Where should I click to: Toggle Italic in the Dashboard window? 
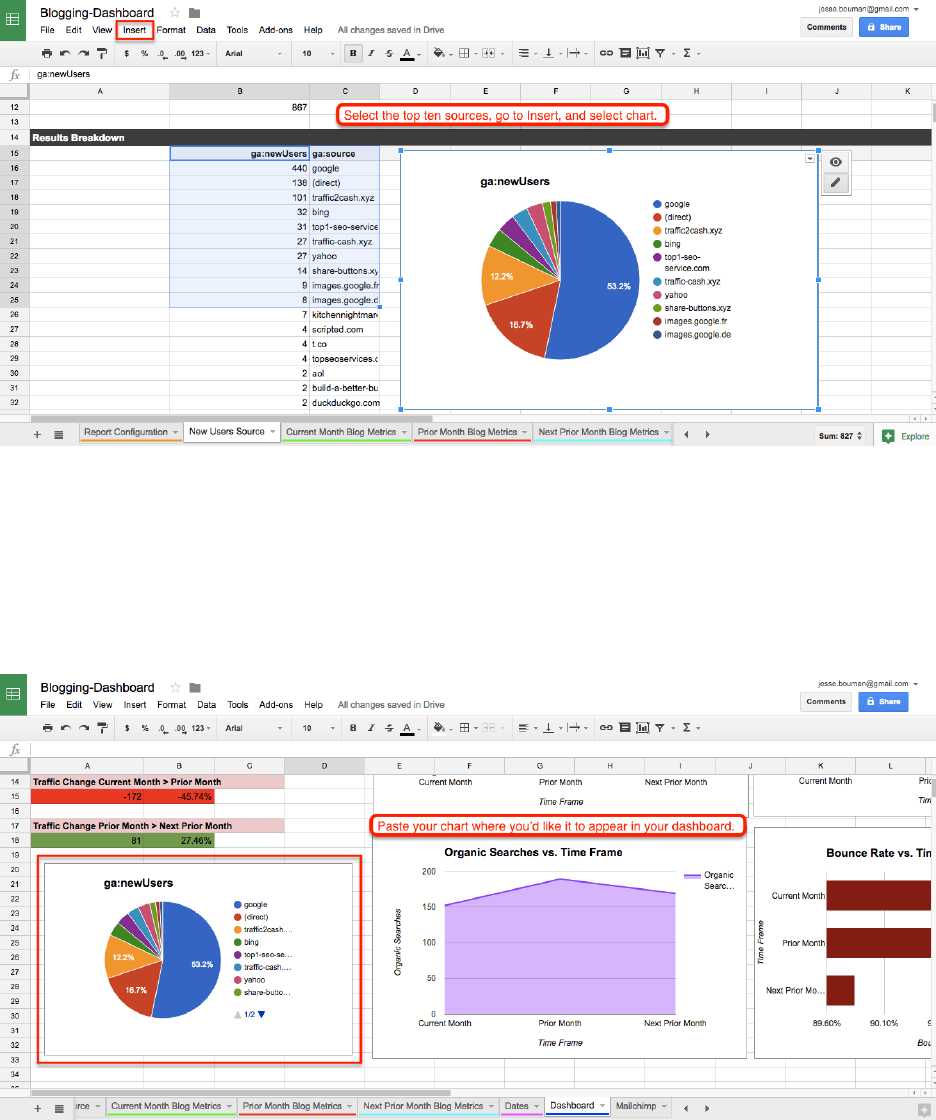[371, 728]
